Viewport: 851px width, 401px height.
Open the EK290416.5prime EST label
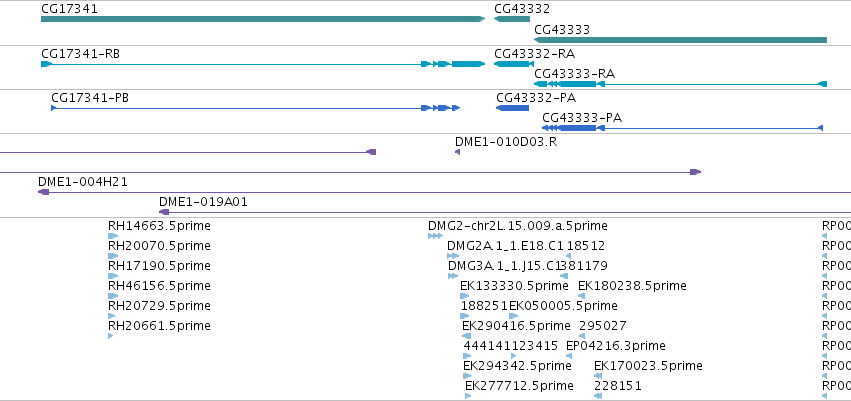coord(517,326)
